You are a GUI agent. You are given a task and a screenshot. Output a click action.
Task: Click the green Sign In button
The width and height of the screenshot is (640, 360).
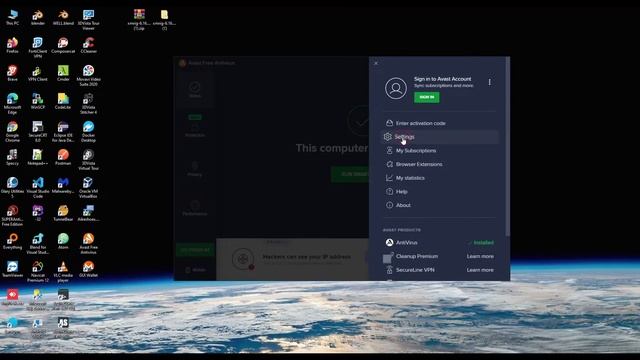(x=427, y=97)
